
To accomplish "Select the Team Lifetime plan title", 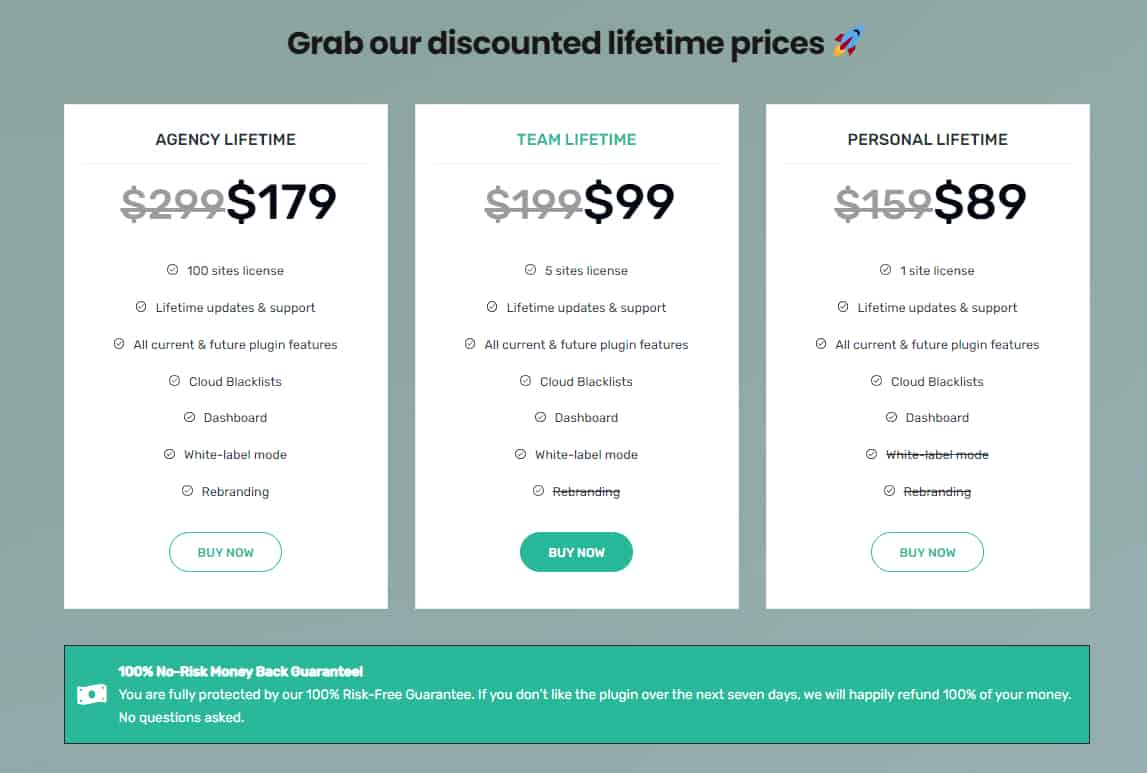I will click(576, 140).
